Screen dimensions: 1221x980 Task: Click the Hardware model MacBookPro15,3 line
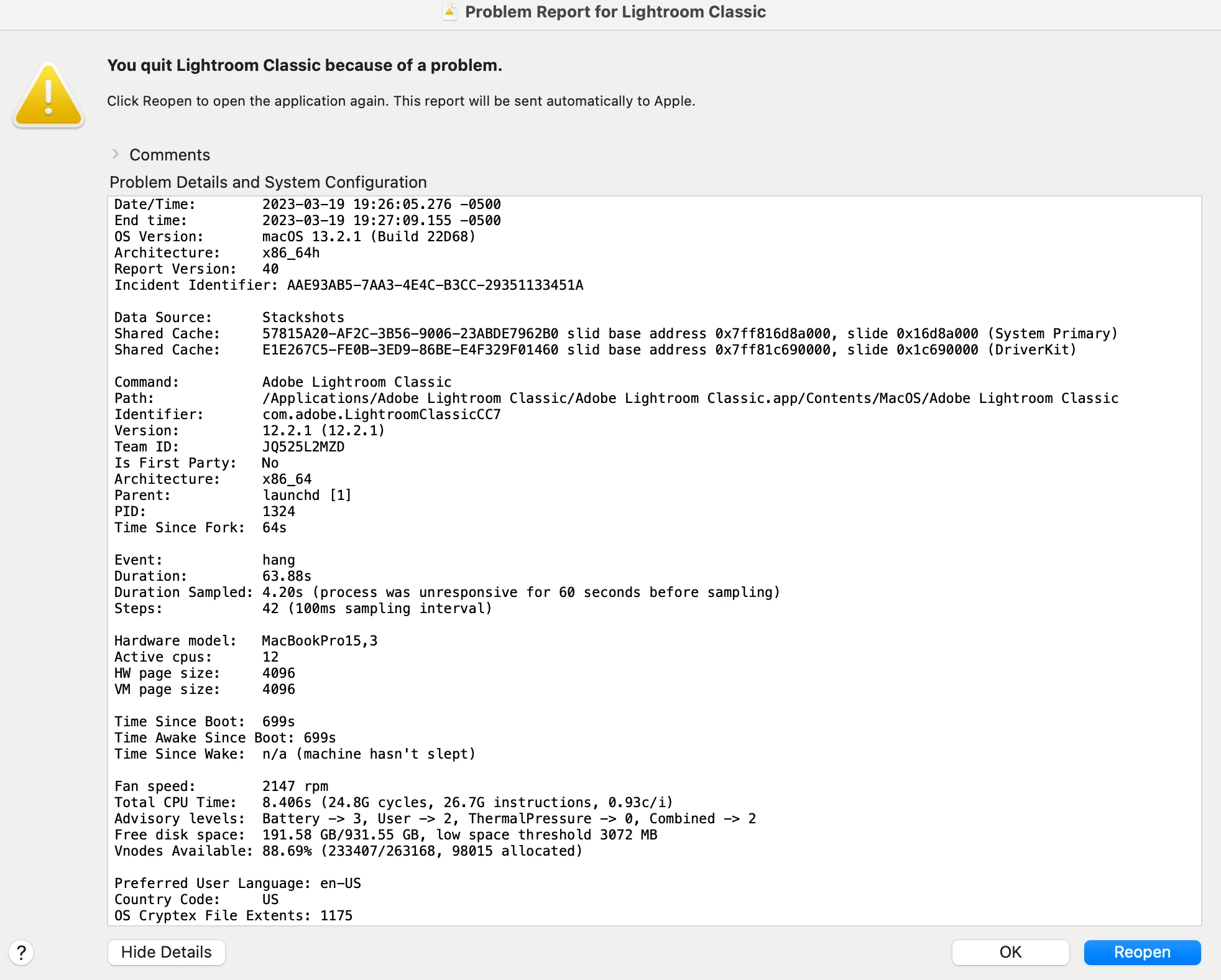[x=246, y=640]
